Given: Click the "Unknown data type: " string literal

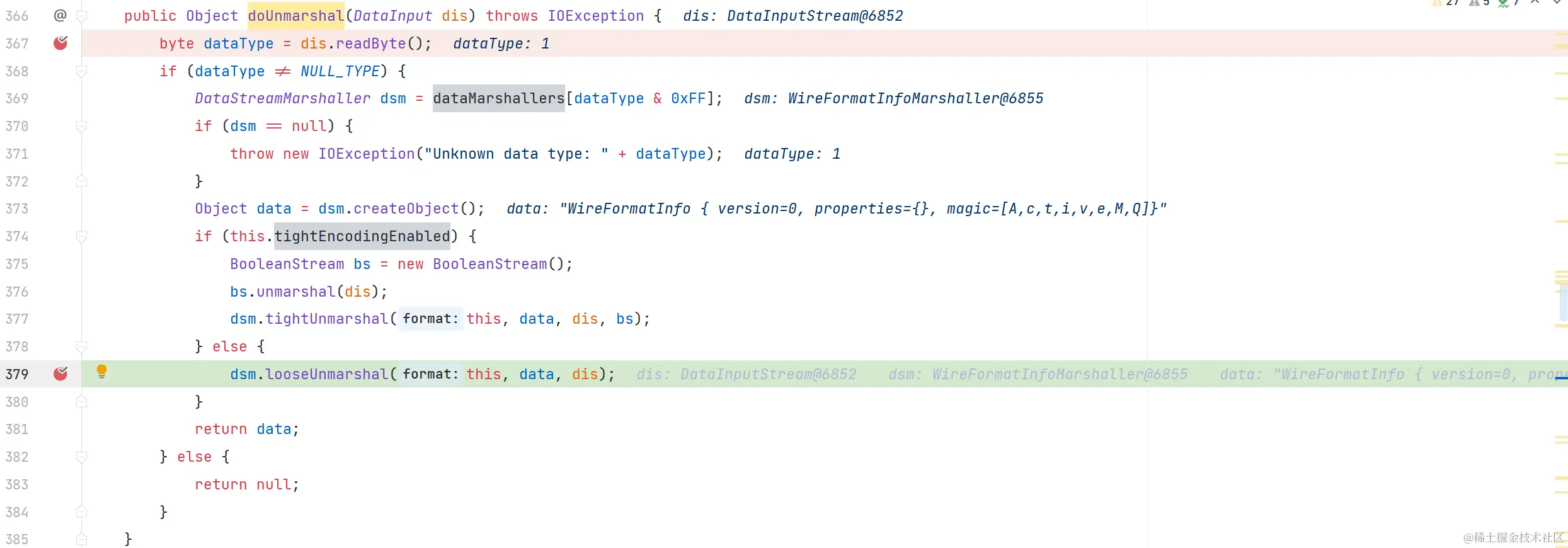Looking at the screenshot, I should [x=516, y=154].
